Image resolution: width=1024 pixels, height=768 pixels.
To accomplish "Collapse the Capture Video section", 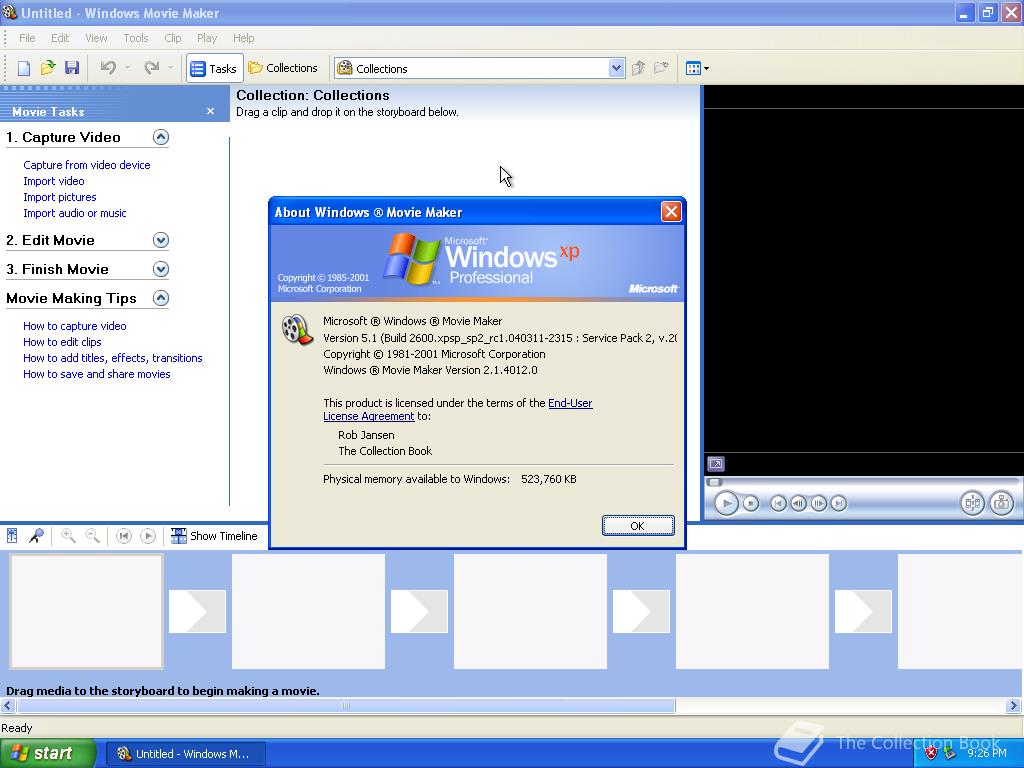I will [161, 137].
